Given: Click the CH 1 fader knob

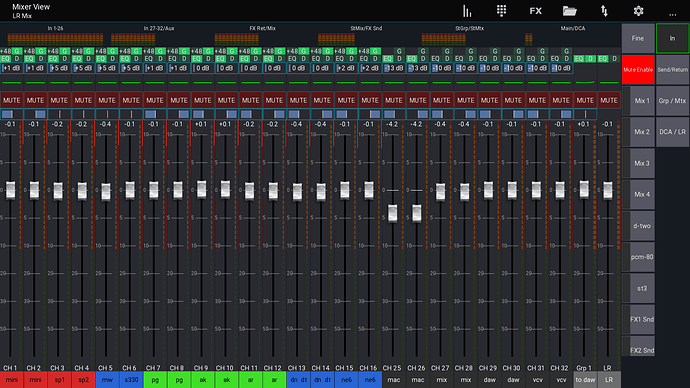Looking at the screenshot, I should [x=11, y=190].
